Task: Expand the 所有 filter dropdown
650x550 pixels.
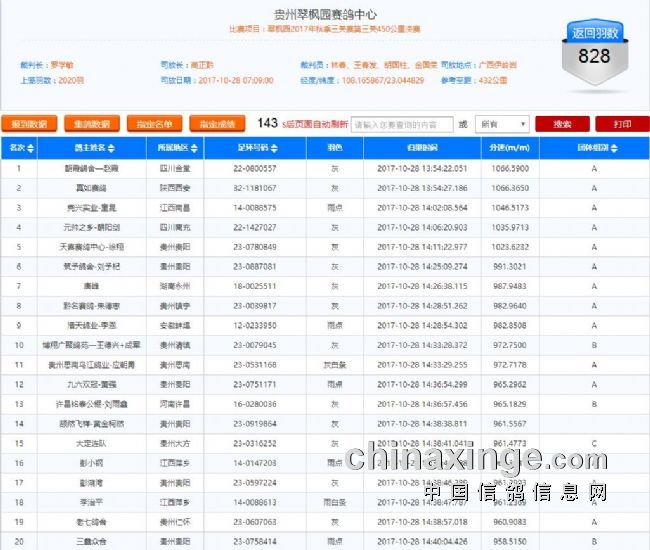Action: click(x=502, y=125)
